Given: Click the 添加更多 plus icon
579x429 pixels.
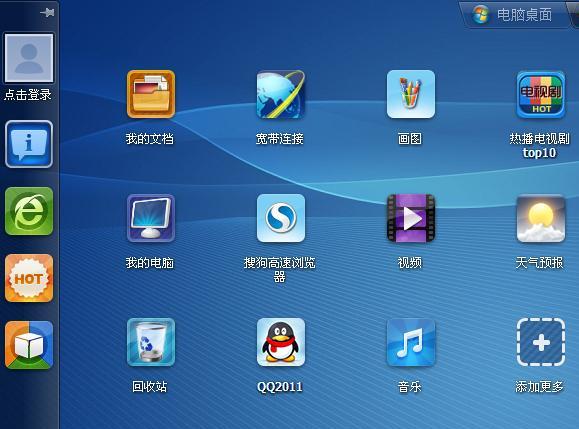Looking at the screenshot, I should pos(541,342).
